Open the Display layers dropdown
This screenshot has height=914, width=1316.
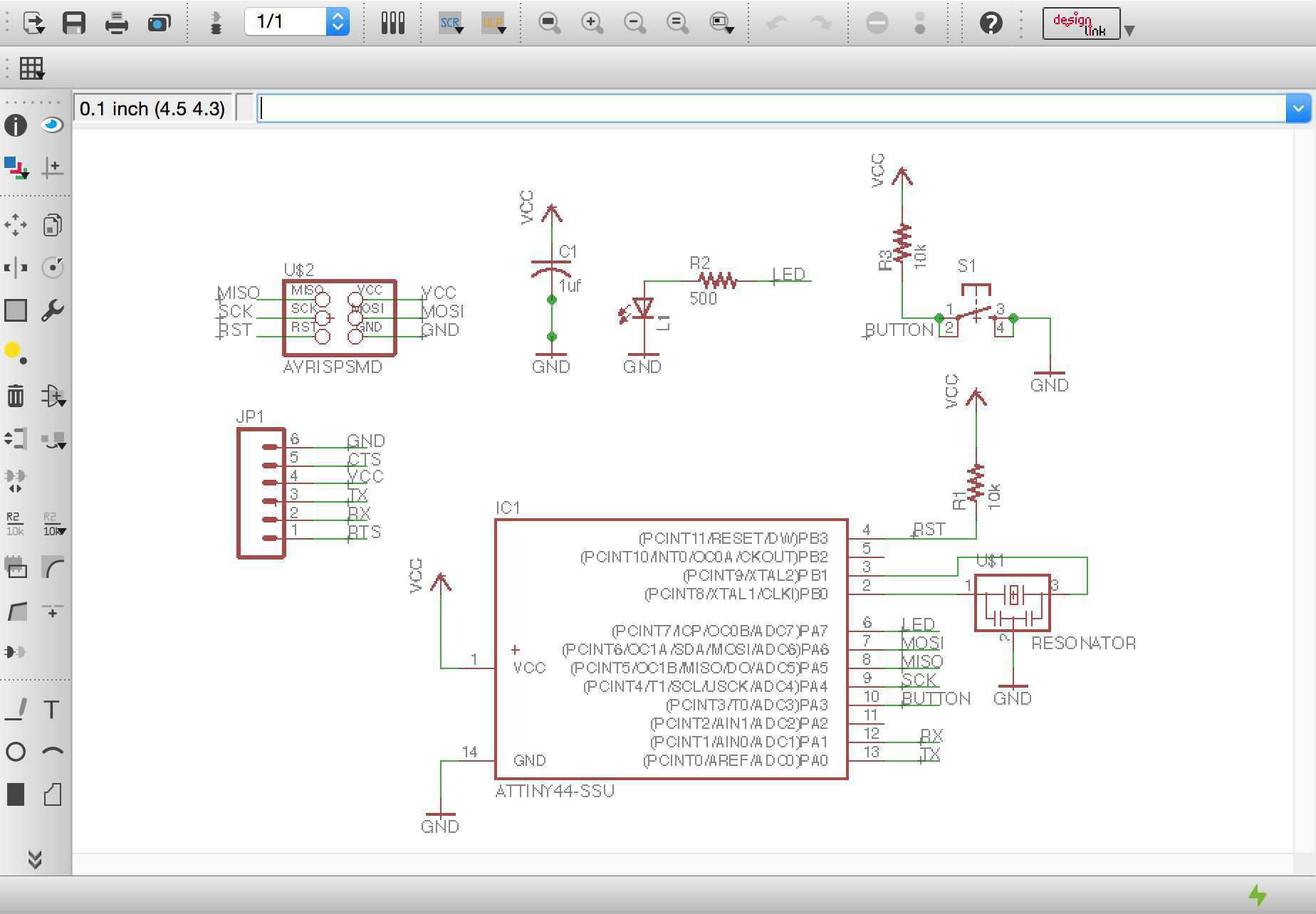pos(16,168)
